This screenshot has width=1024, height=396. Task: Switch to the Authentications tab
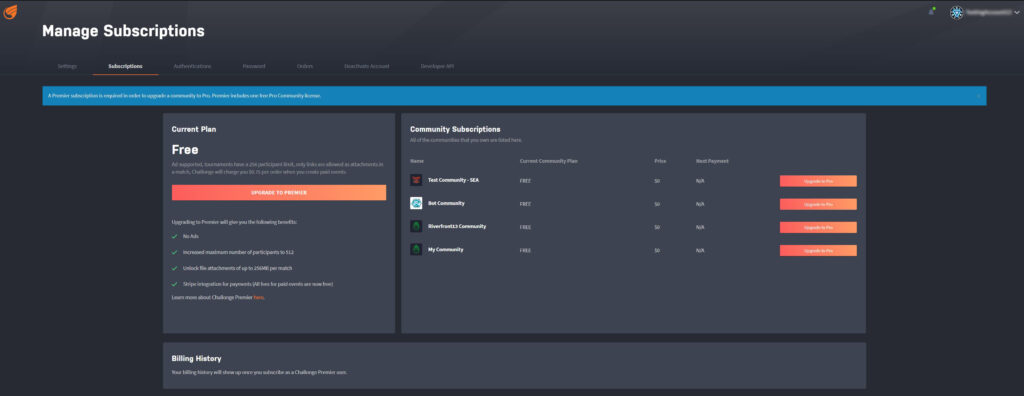(x=192, y=67)
